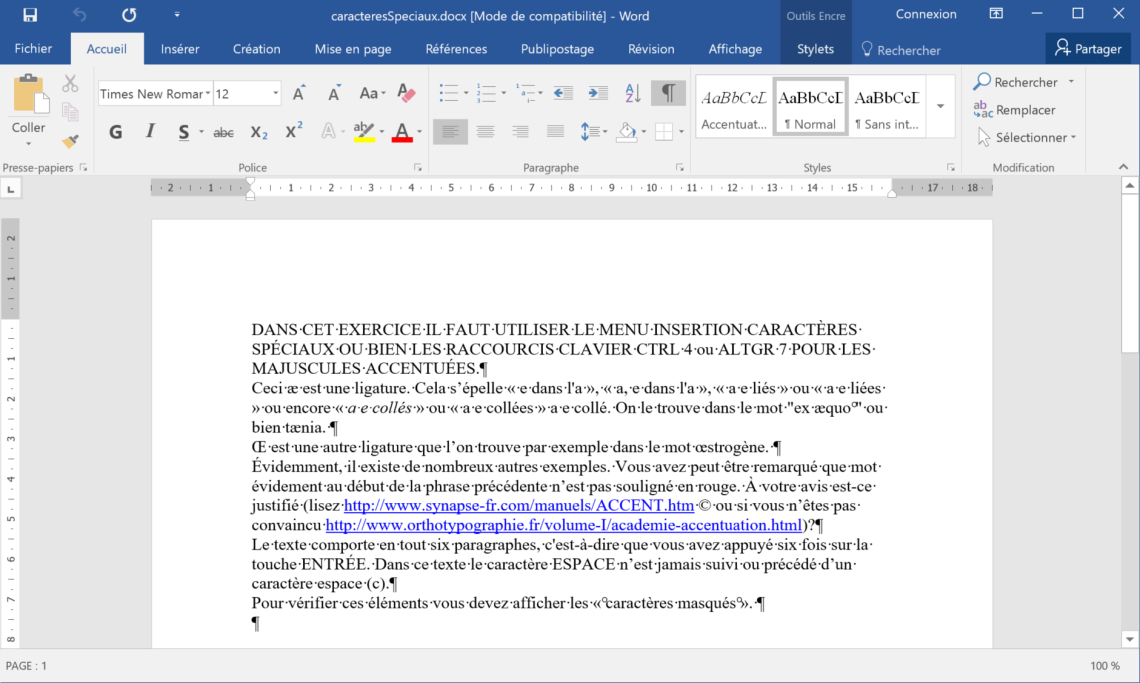Apply the red font color
Viewport: 1140px width, 683px height.
click(402, 132)
